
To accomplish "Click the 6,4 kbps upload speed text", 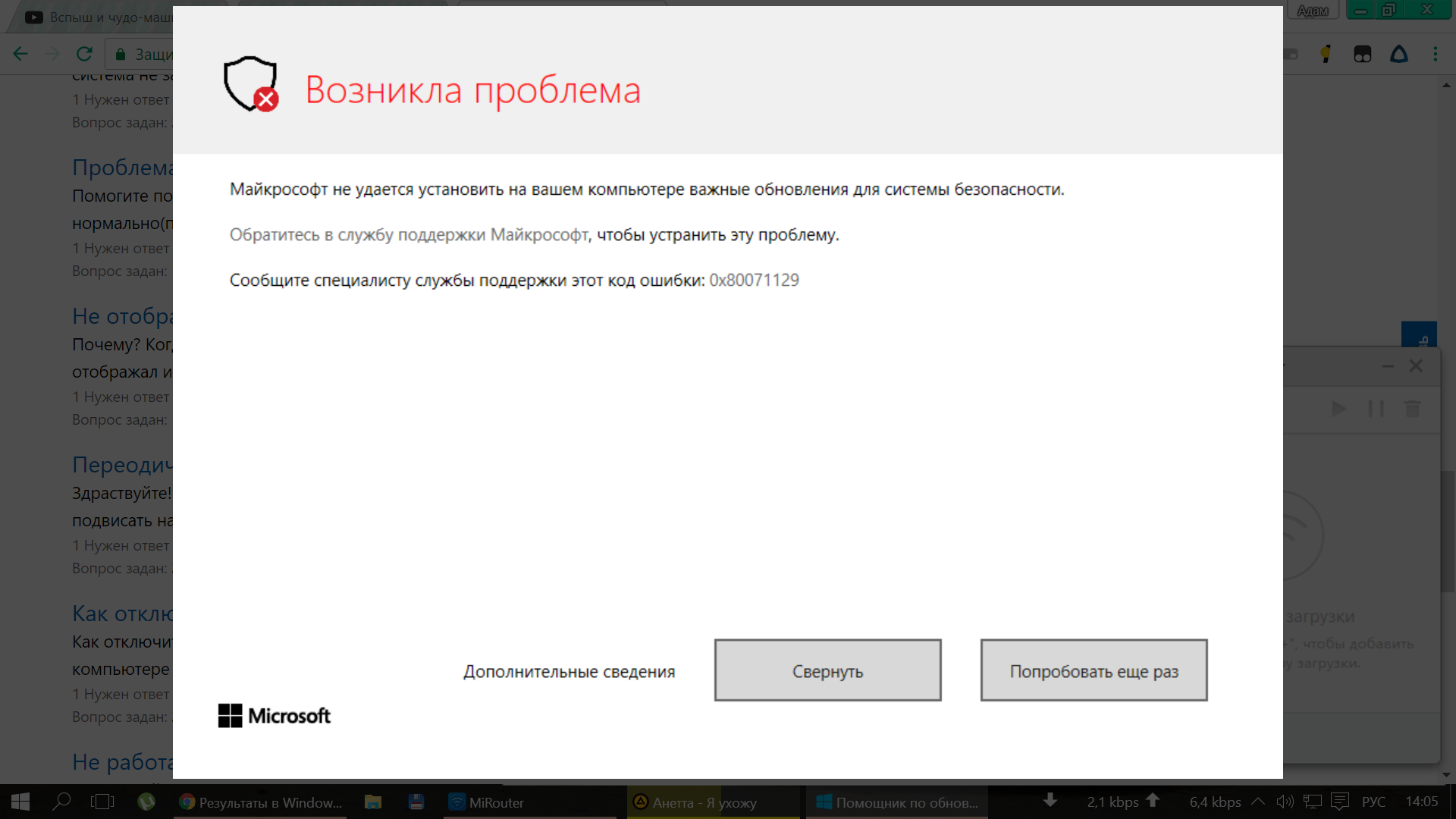I will 1215,802.
